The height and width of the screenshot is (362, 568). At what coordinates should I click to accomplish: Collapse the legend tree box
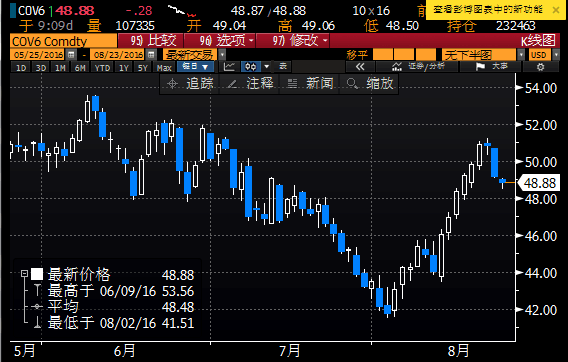(x=25, y=274)
